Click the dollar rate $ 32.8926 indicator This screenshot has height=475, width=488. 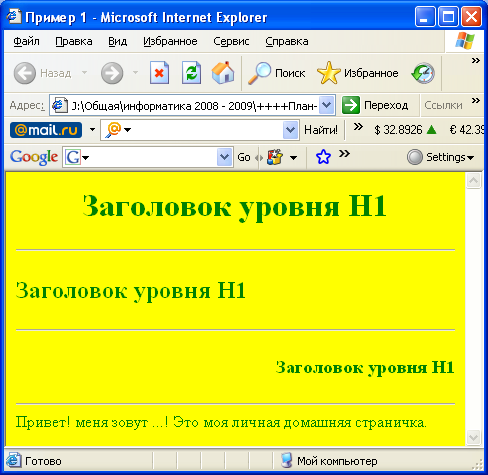[405, 130]
